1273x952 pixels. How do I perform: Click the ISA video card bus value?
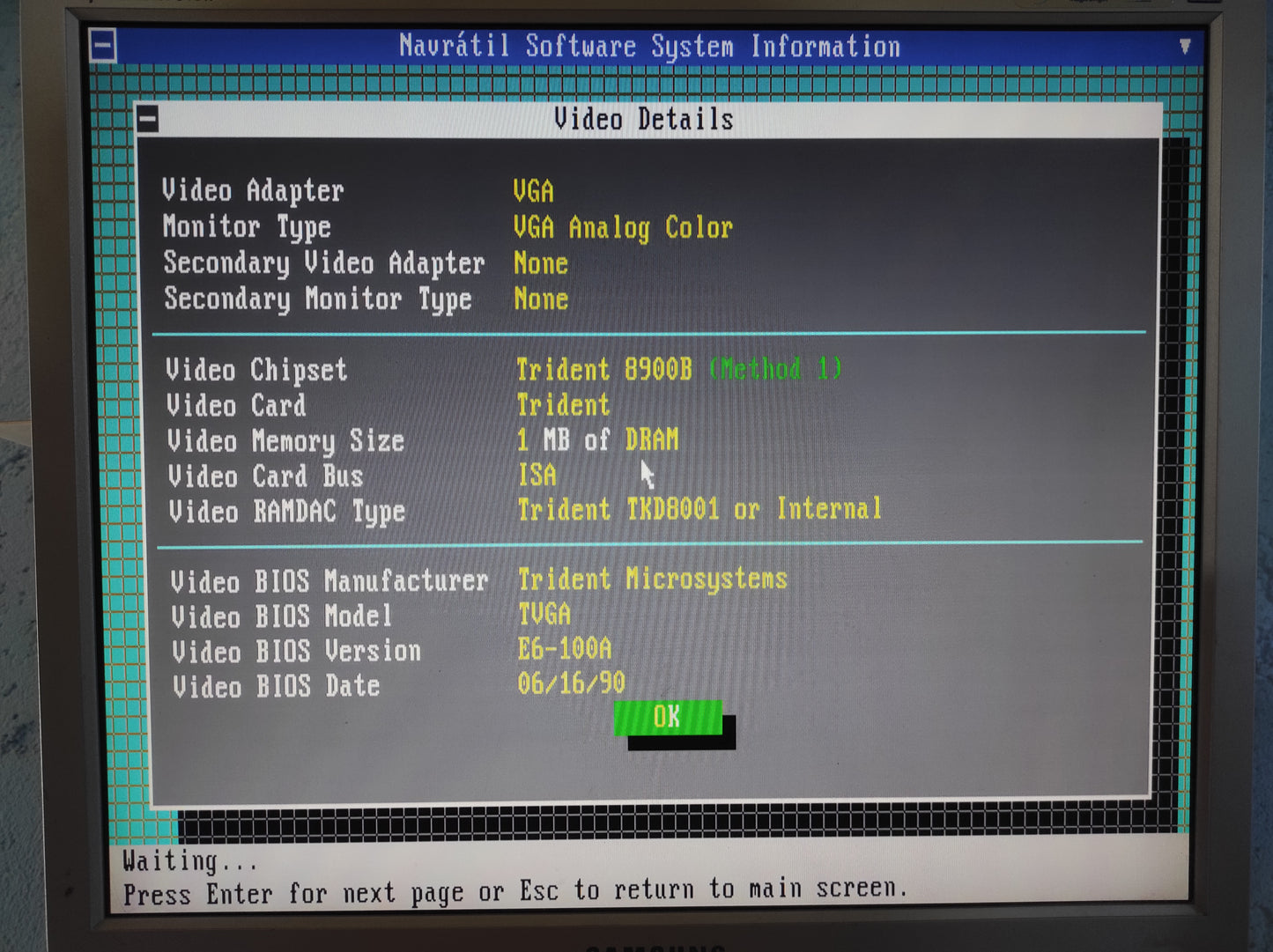coord(537,476)
